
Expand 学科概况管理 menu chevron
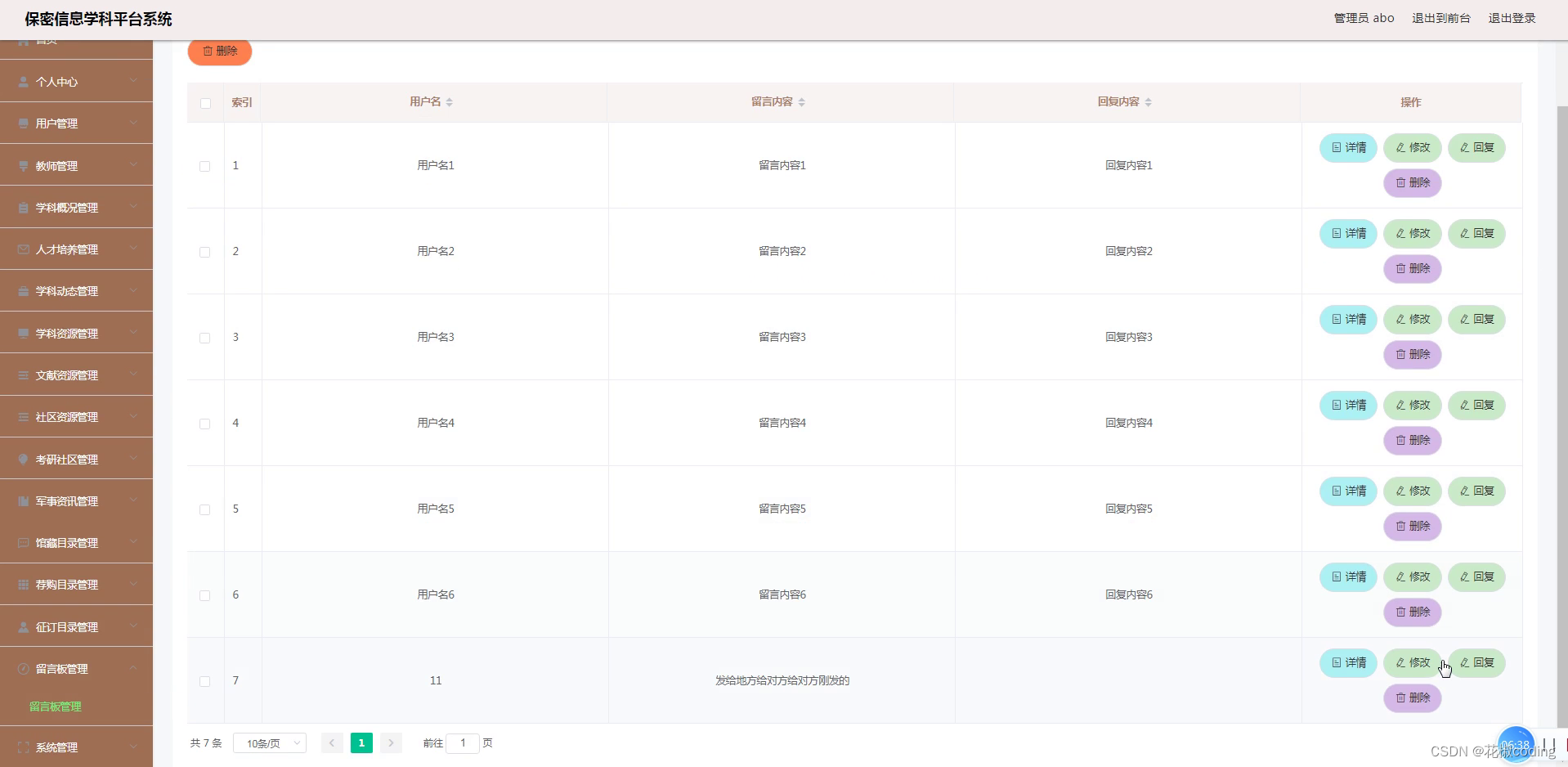coord(133,207)
